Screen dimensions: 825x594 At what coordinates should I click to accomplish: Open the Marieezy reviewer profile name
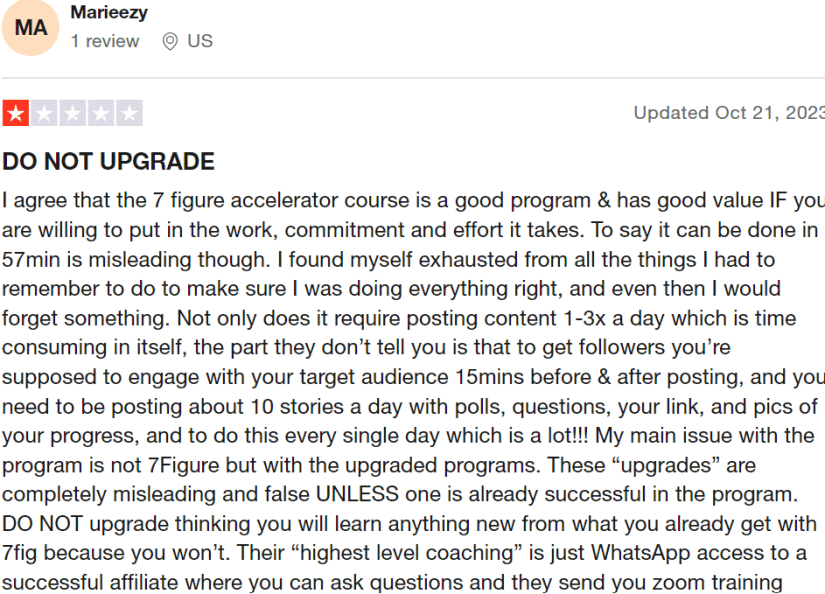coord(109,13)
